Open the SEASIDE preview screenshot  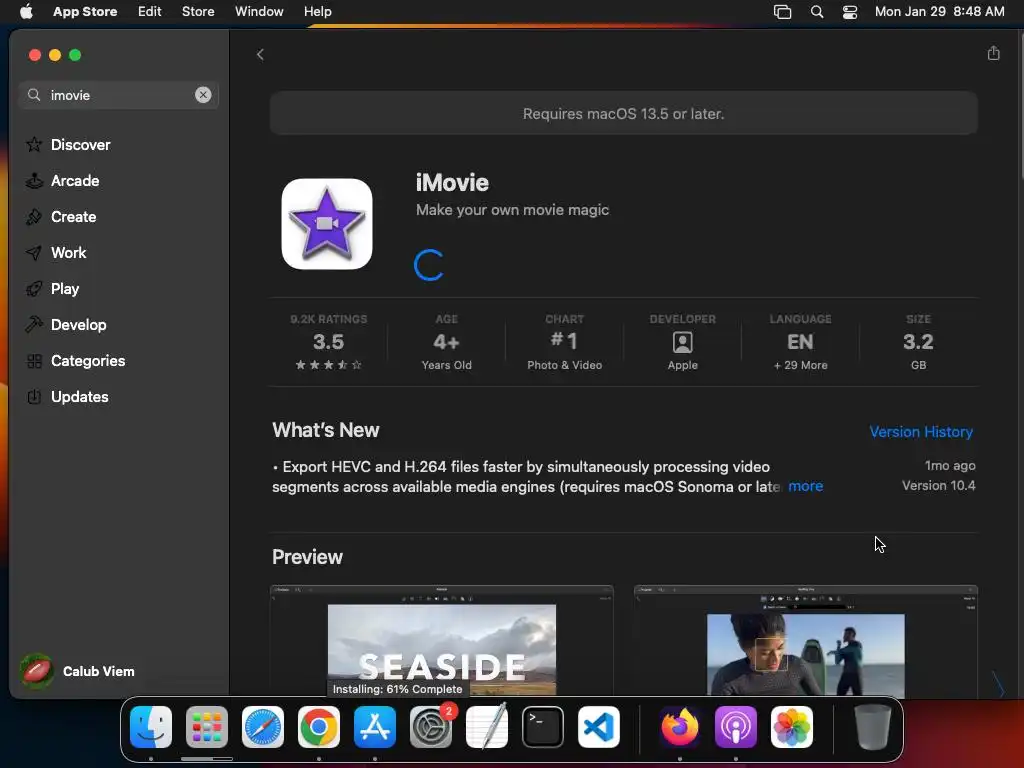coord(441,640)
